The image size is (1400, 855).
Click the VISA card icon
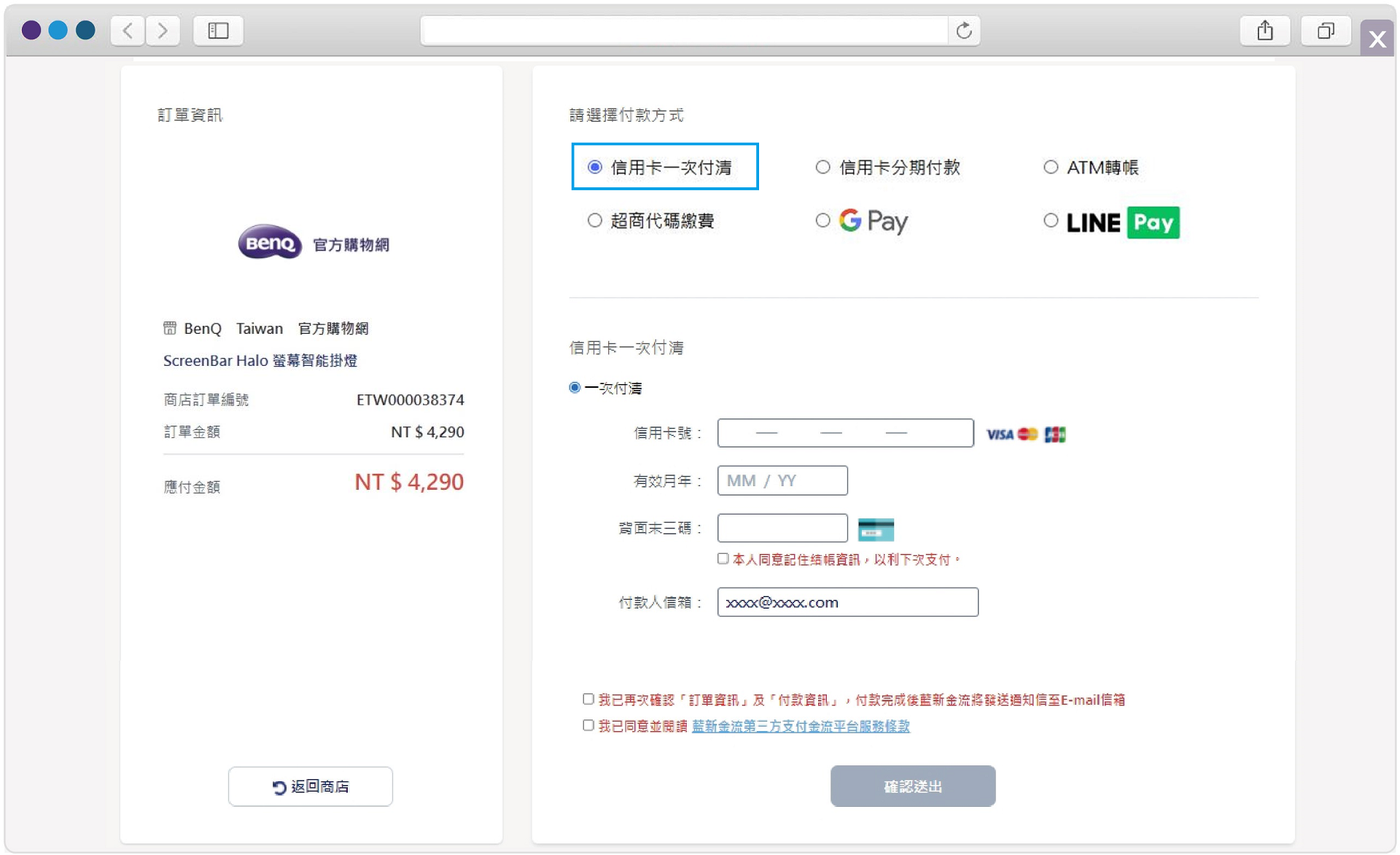point(999,434)
